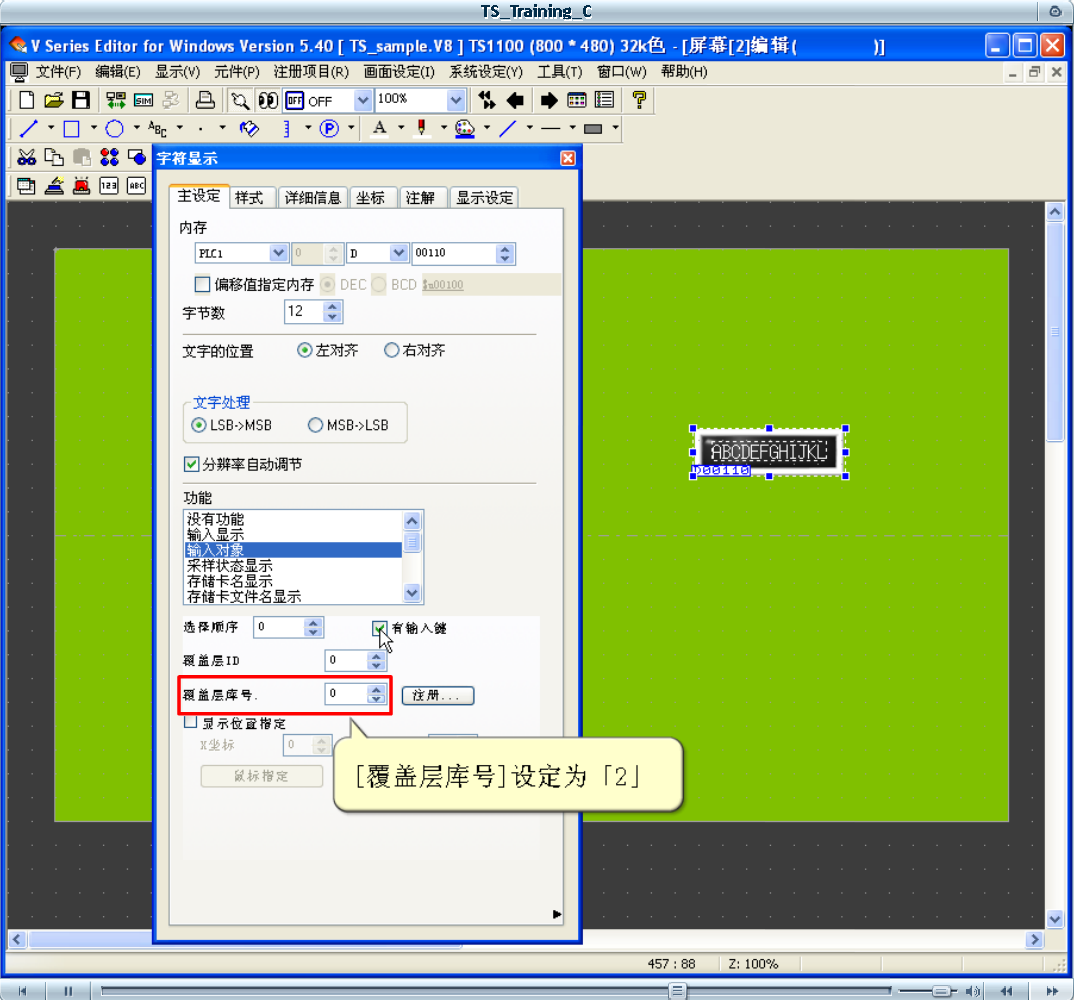The width and height of the screenshot is (1074, 1000).
Task: Click the Save floppy disk icon
Action: point(81,100)
